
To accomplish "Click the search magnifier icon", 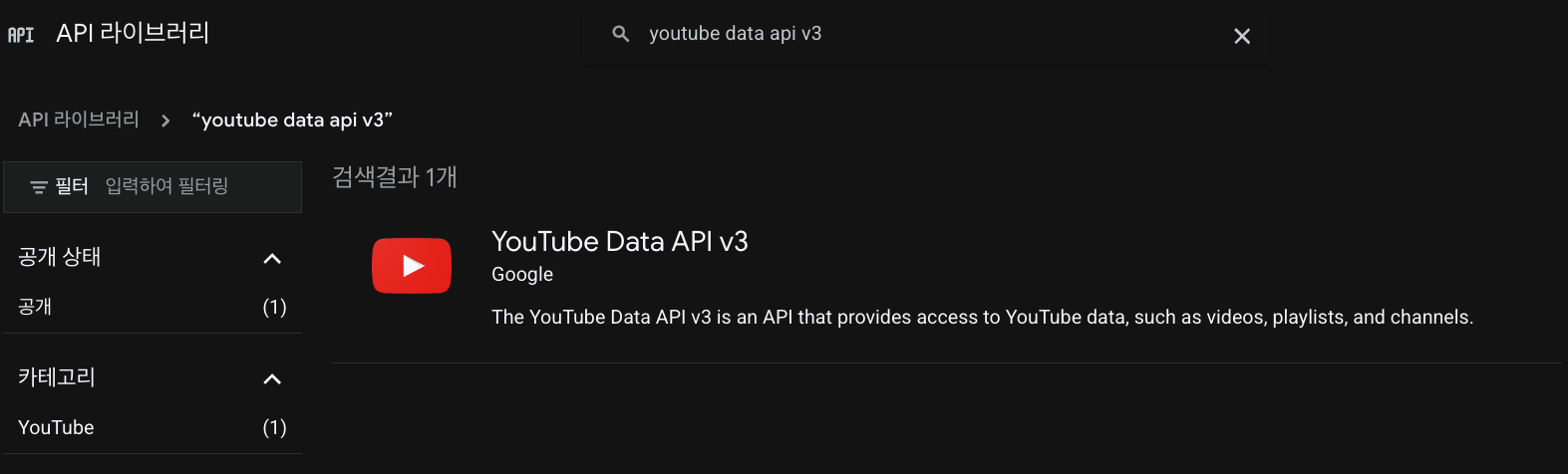I will [x=620, y=34].
